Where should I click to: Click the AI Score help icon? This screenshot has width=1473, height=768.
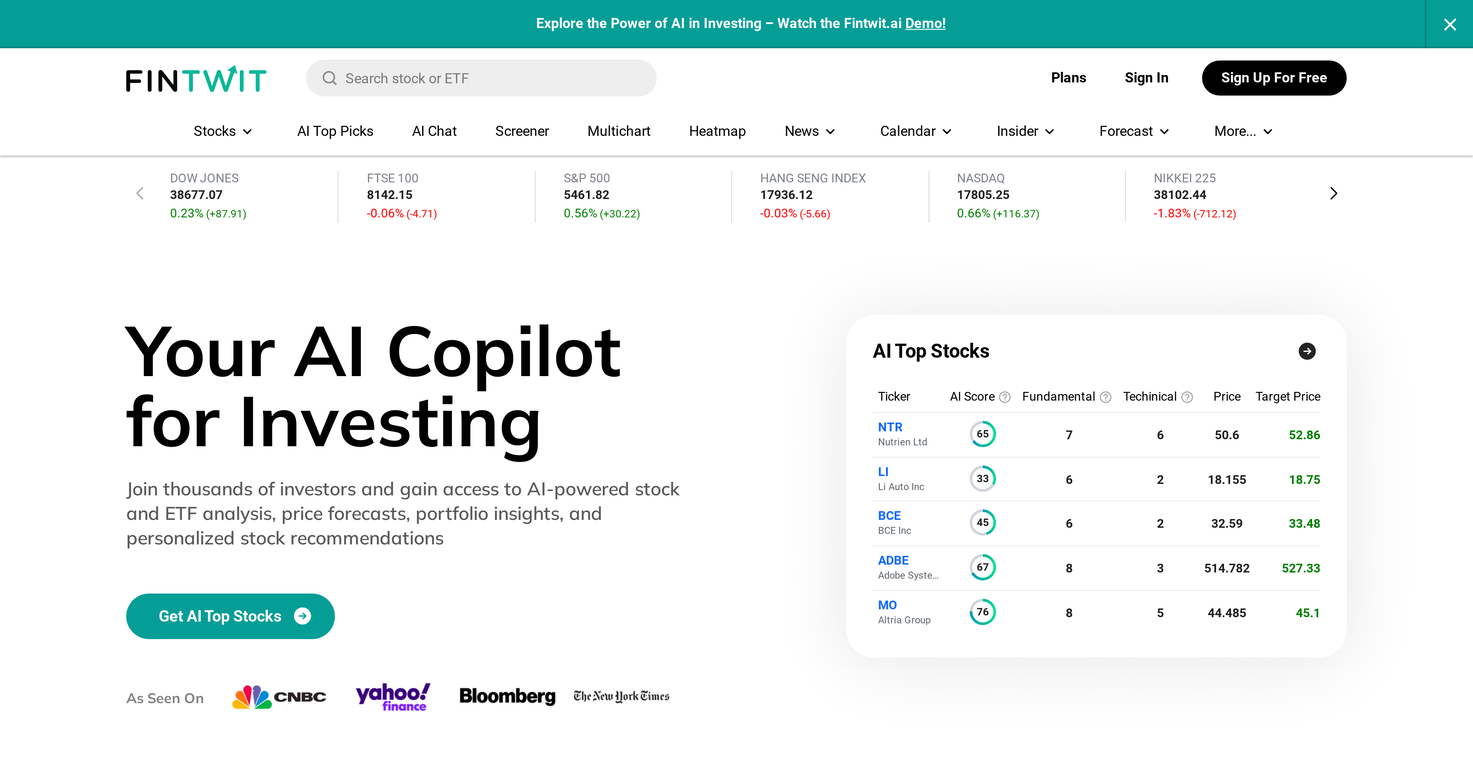(x=1005, y=397)
